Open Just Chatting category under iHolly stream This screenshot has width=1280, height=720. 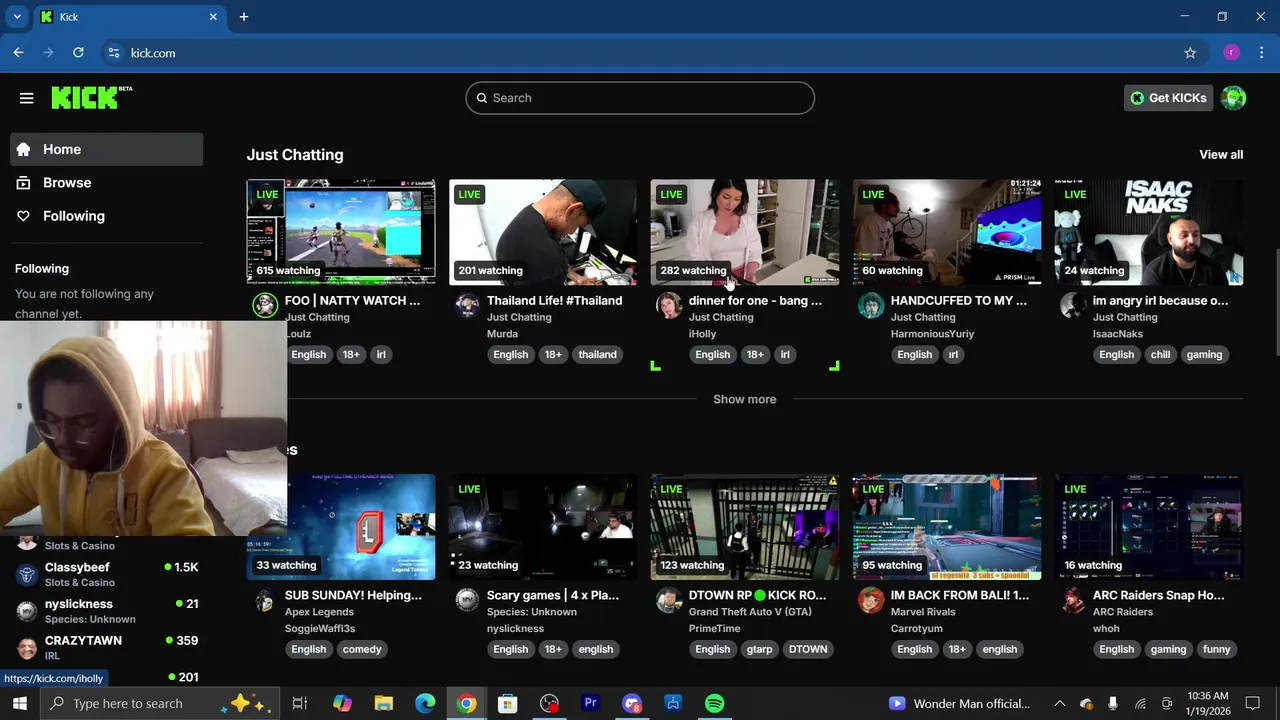721,318
